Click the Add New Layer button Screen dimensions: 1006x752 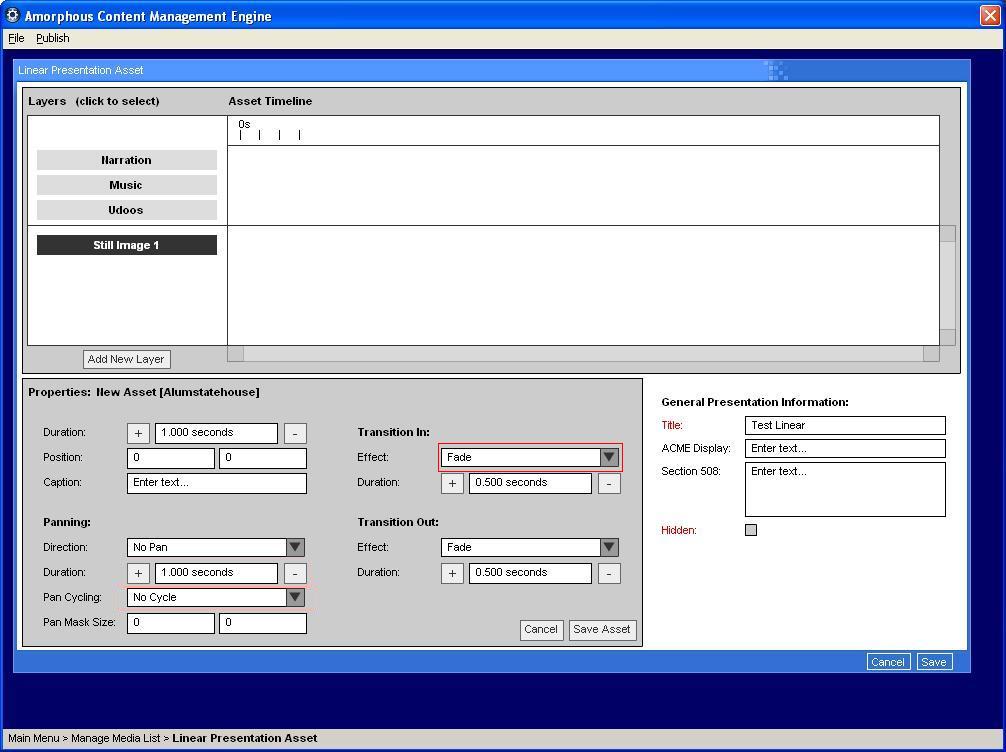(x=126, y=359)
